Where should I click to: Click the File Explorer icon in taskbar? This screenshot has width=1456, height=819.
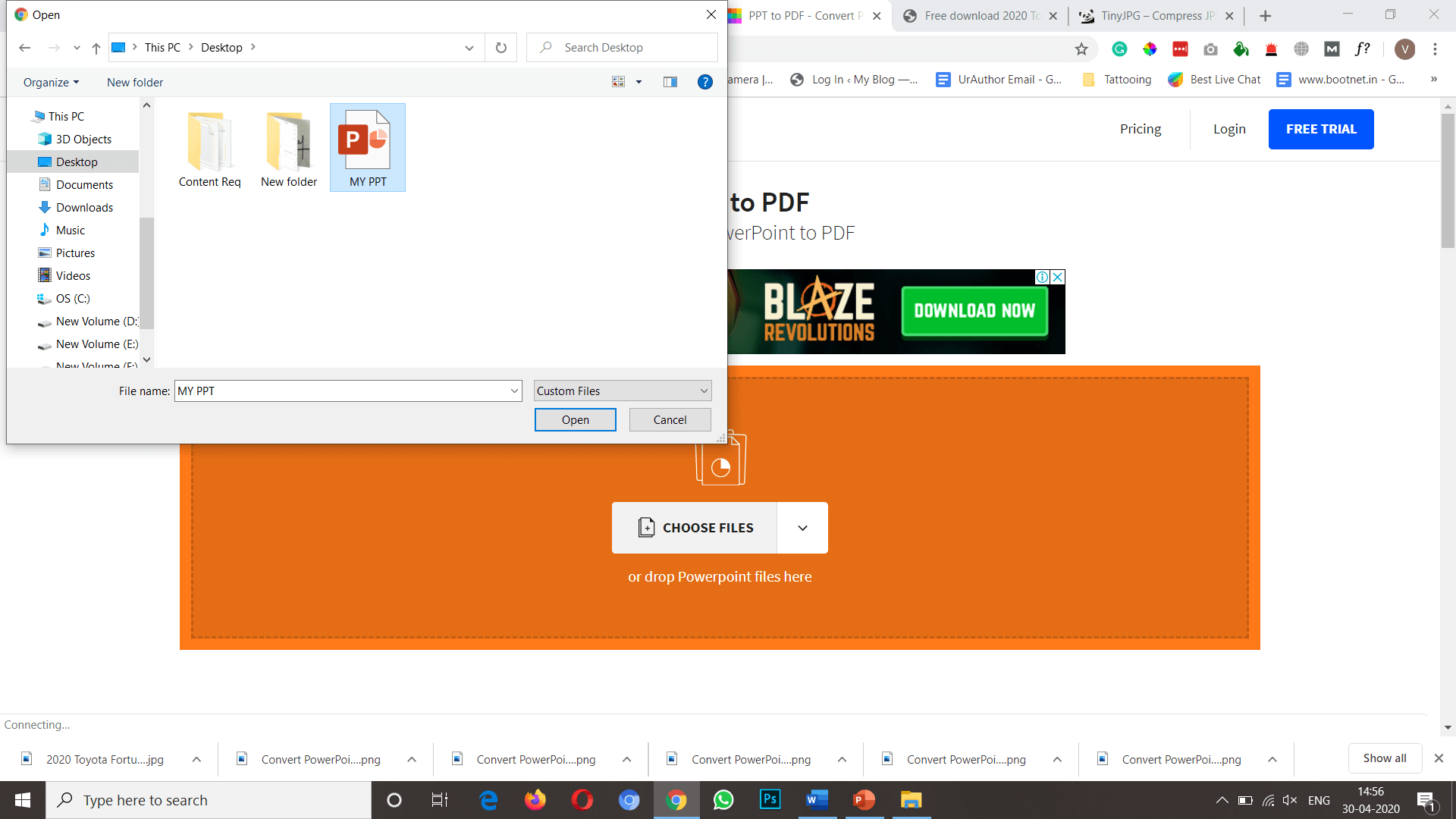coord(912,799)
